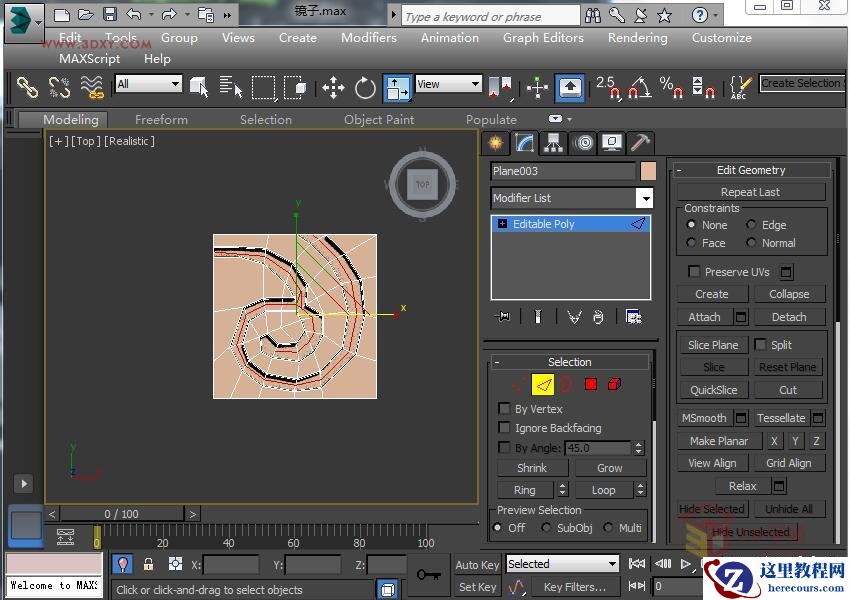Open Select by Name dialog icon

tap(229, 87)
